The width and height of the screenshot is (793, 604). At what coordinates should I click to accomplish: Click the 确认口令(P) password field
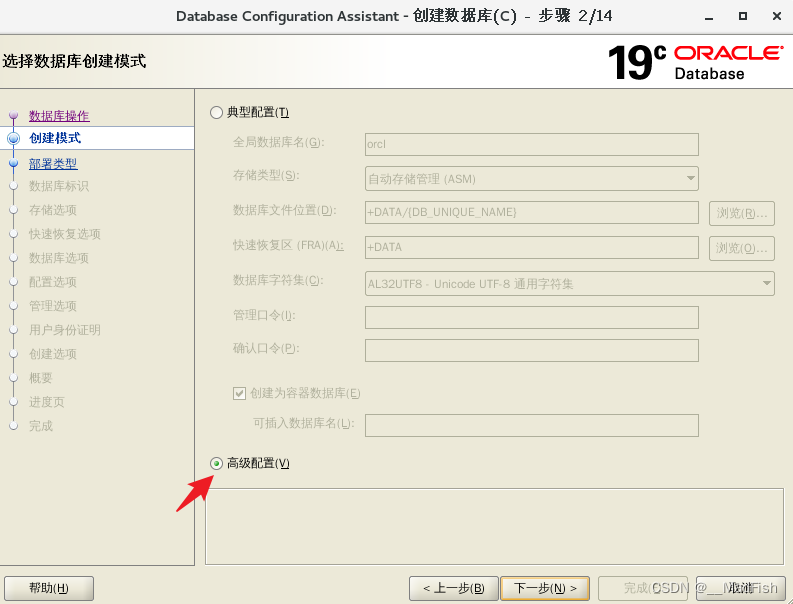[x=532, y=351]
